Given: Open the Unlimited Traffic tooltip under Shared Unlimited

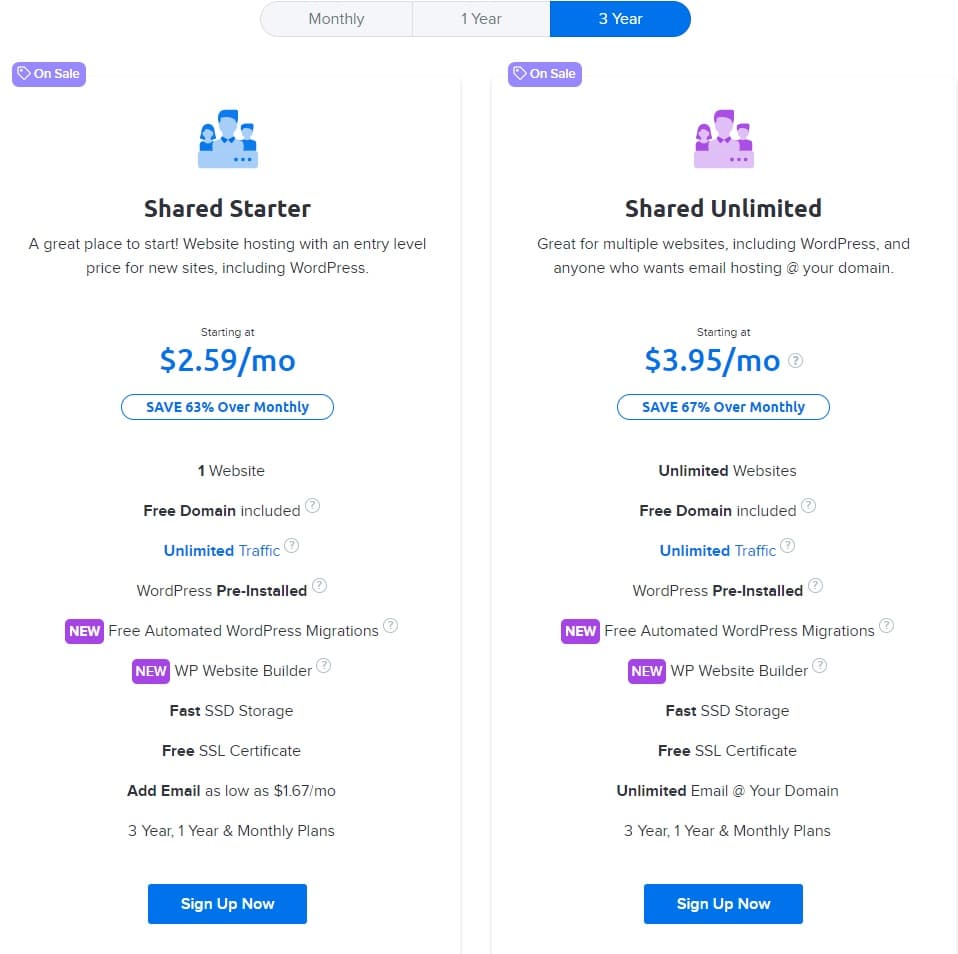Looking at the screenshot, I should coord(787,545).
